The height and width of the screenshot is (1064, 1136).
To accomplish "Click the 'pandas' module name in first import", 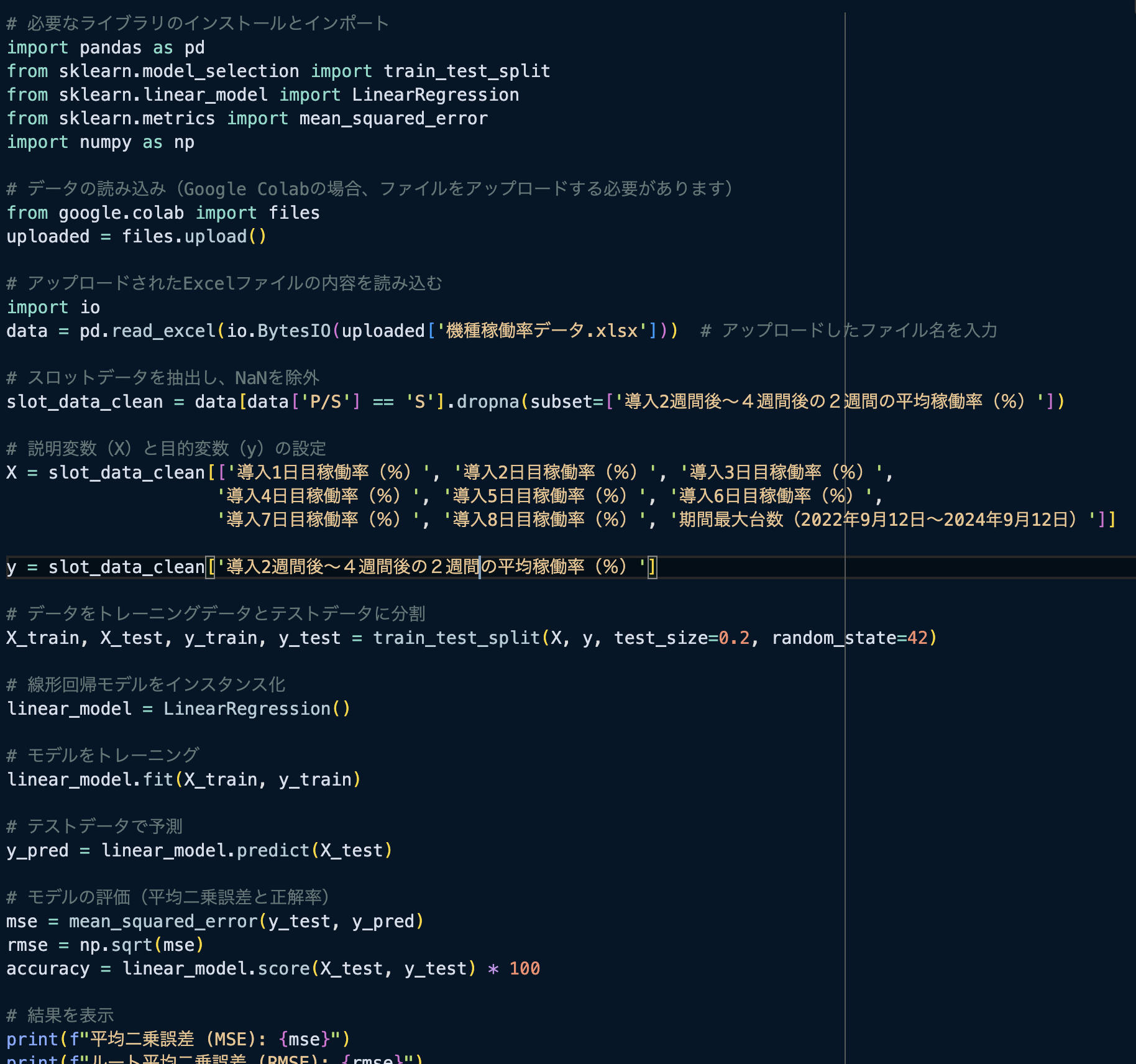I will (x=111, y=48).
